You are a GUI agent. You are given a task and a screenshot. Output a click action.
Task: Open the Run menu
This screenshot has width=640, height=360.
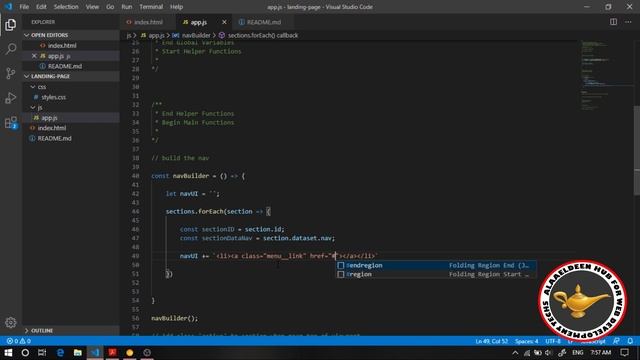[x=127, y=7]
